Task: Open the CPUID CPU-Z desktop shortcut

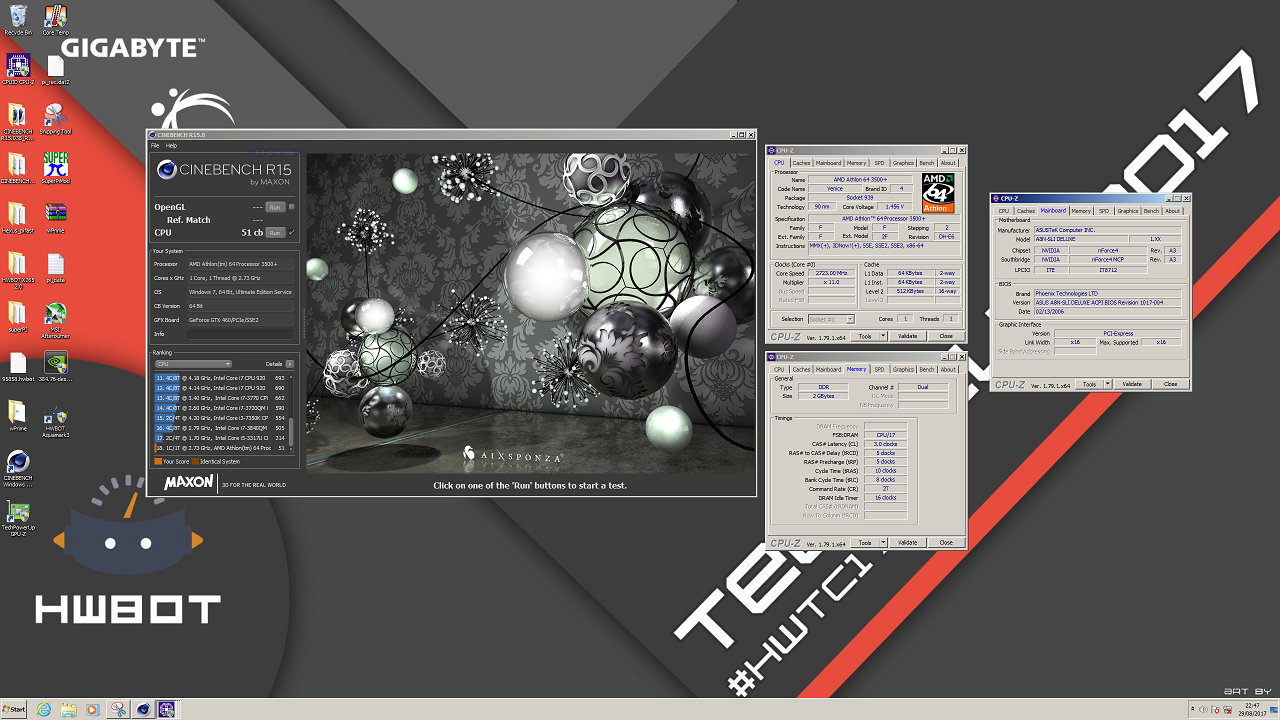Action: (x=17, y=67)
